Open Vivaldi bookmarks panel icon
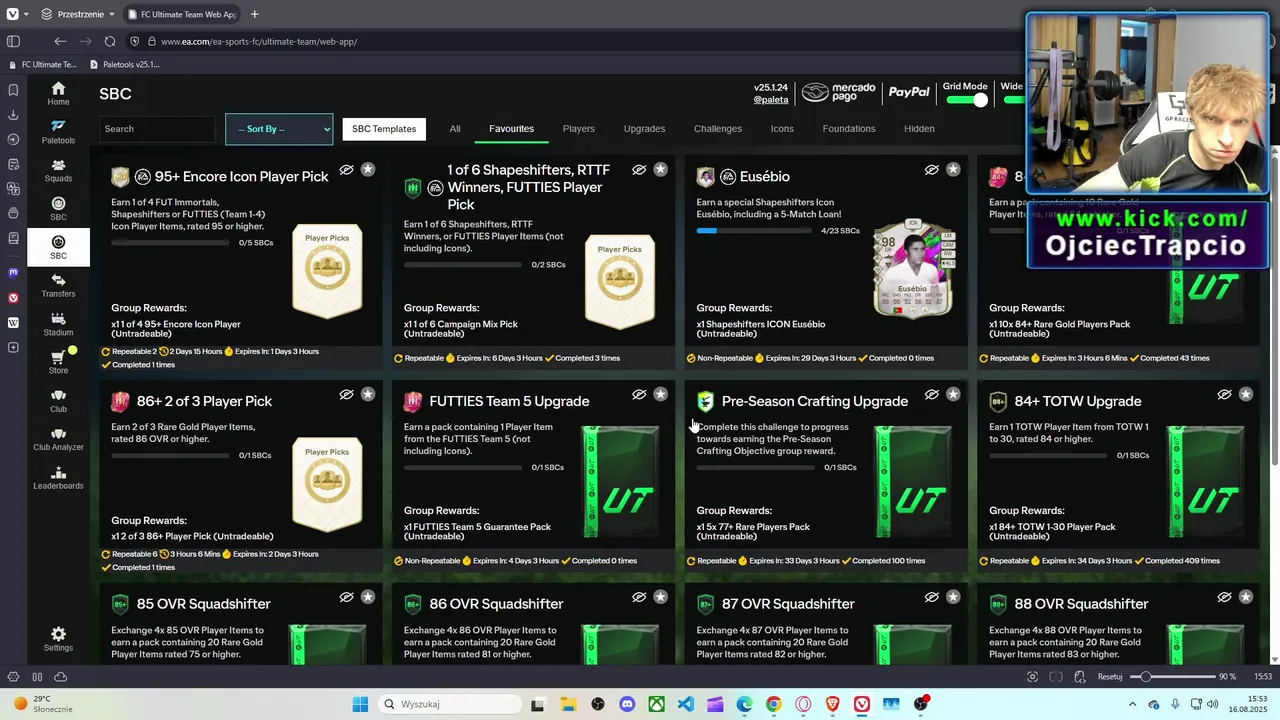Viewport: 1280px width, 720px height. (13, 90)
